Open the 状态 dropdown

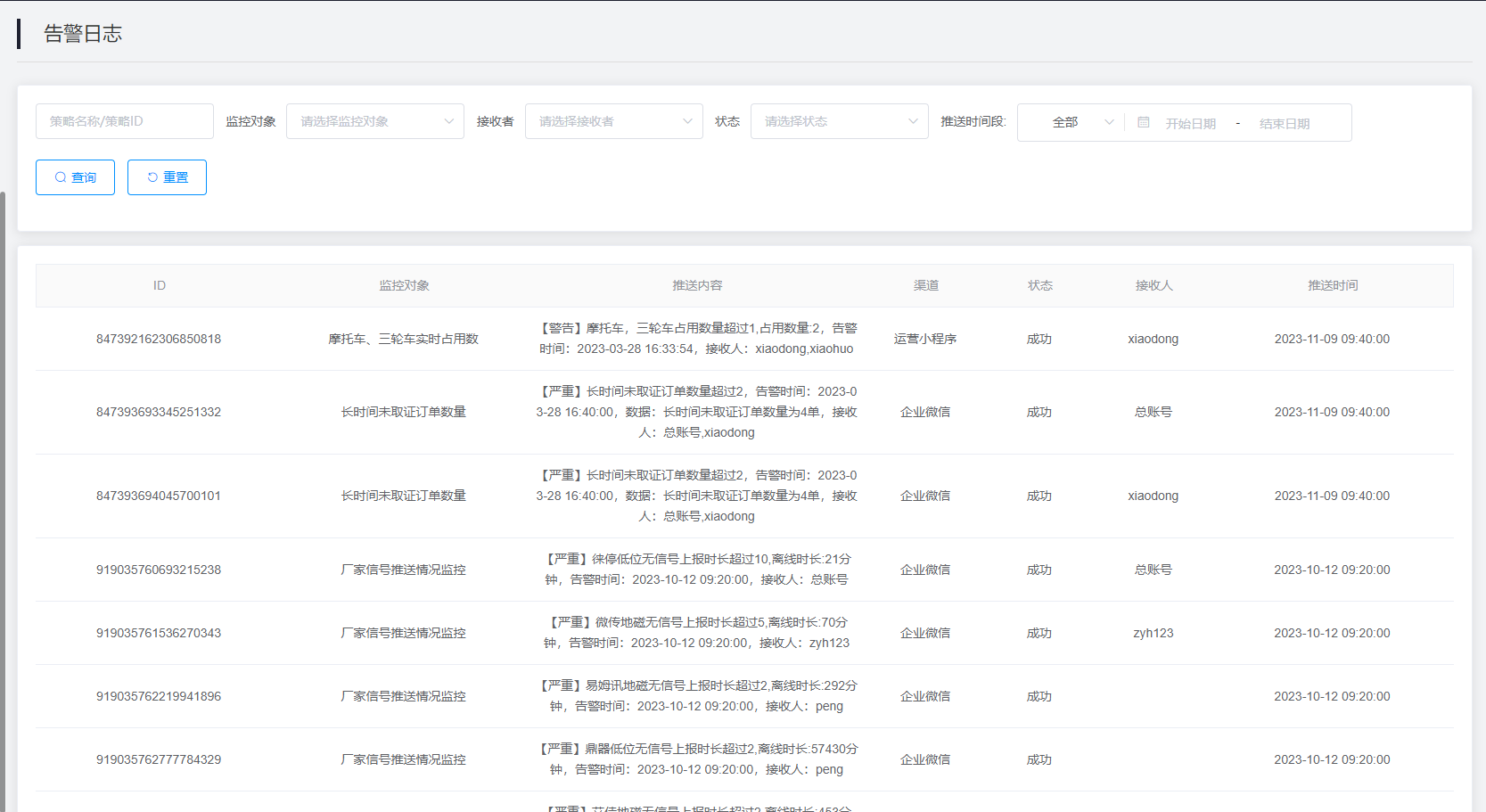(x=839, y=121)
